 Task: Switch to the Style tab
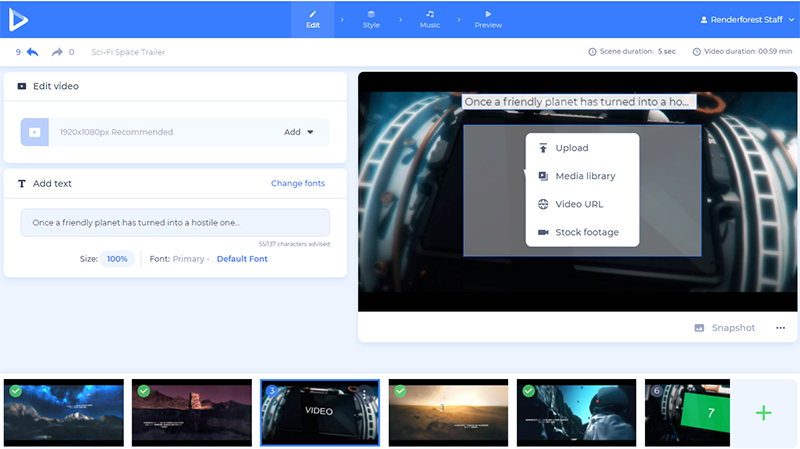tap(371, 19)
